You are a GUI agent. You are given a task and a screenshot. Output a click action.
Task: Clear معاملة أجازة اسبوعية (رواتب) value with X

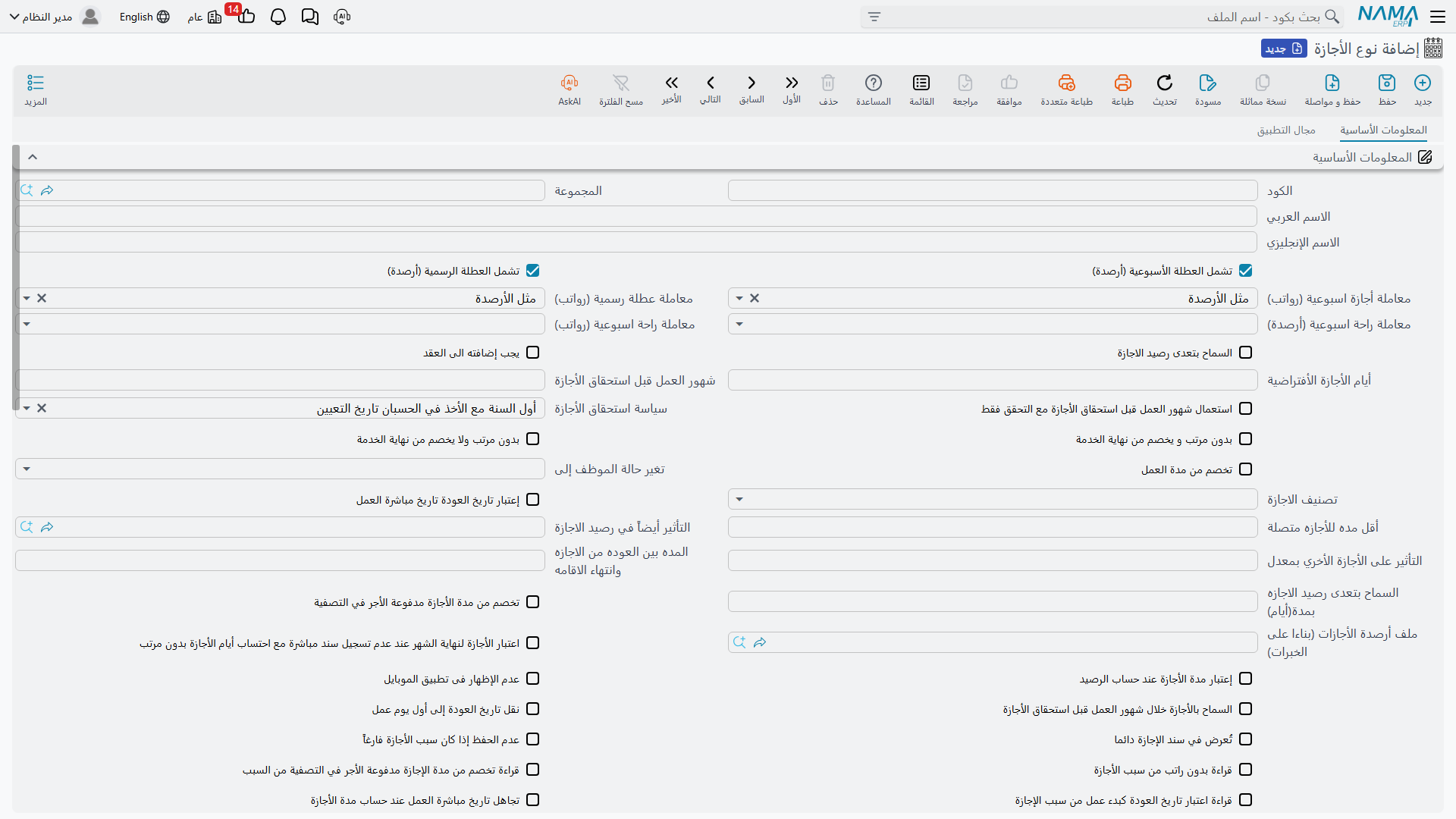coord(755,299)
